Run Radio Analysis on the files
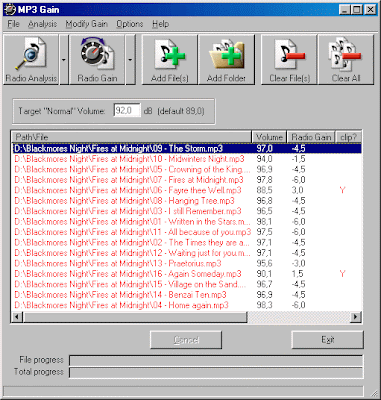Image resolution: width=381 pixels, height=400 pixels. (x=31, y=60)
